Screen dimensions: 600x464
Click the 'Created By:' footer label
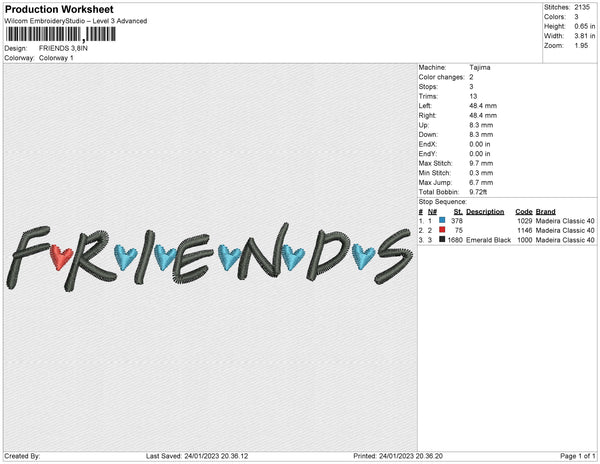[22, 456]
